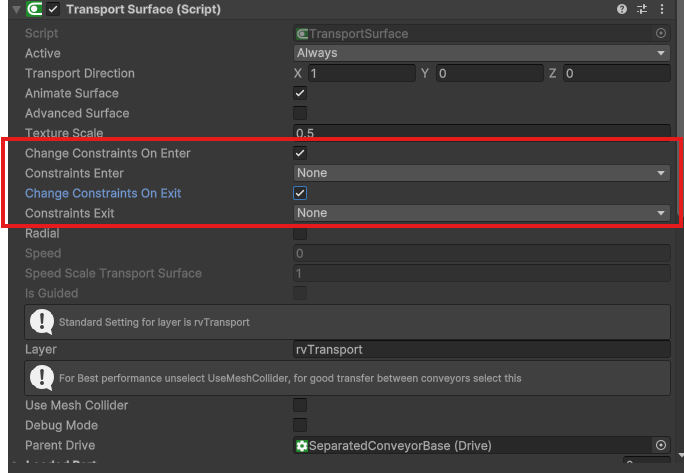Click the object picker for Parent Drive
The width and height of the screenshot is (684, 473).
pos(660,445)
